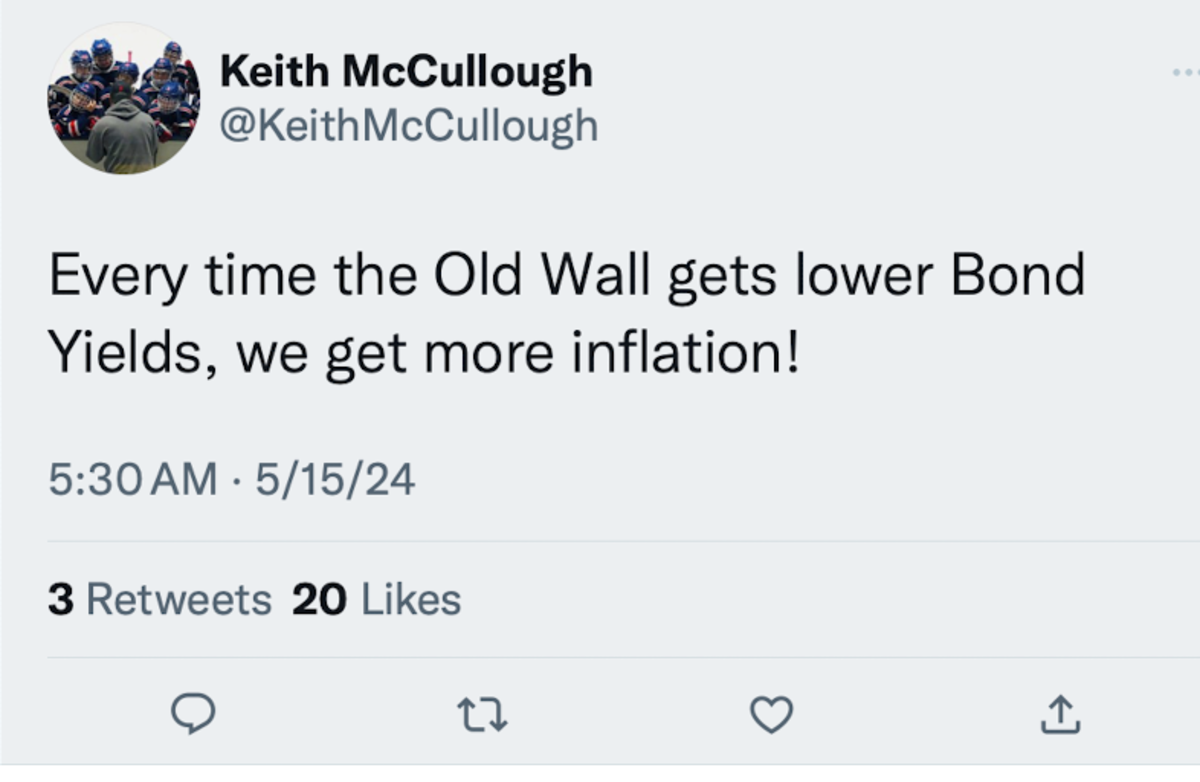1200x782 pixels.
Task: Like the tweet with the heart icon
Action: point(771,714)
